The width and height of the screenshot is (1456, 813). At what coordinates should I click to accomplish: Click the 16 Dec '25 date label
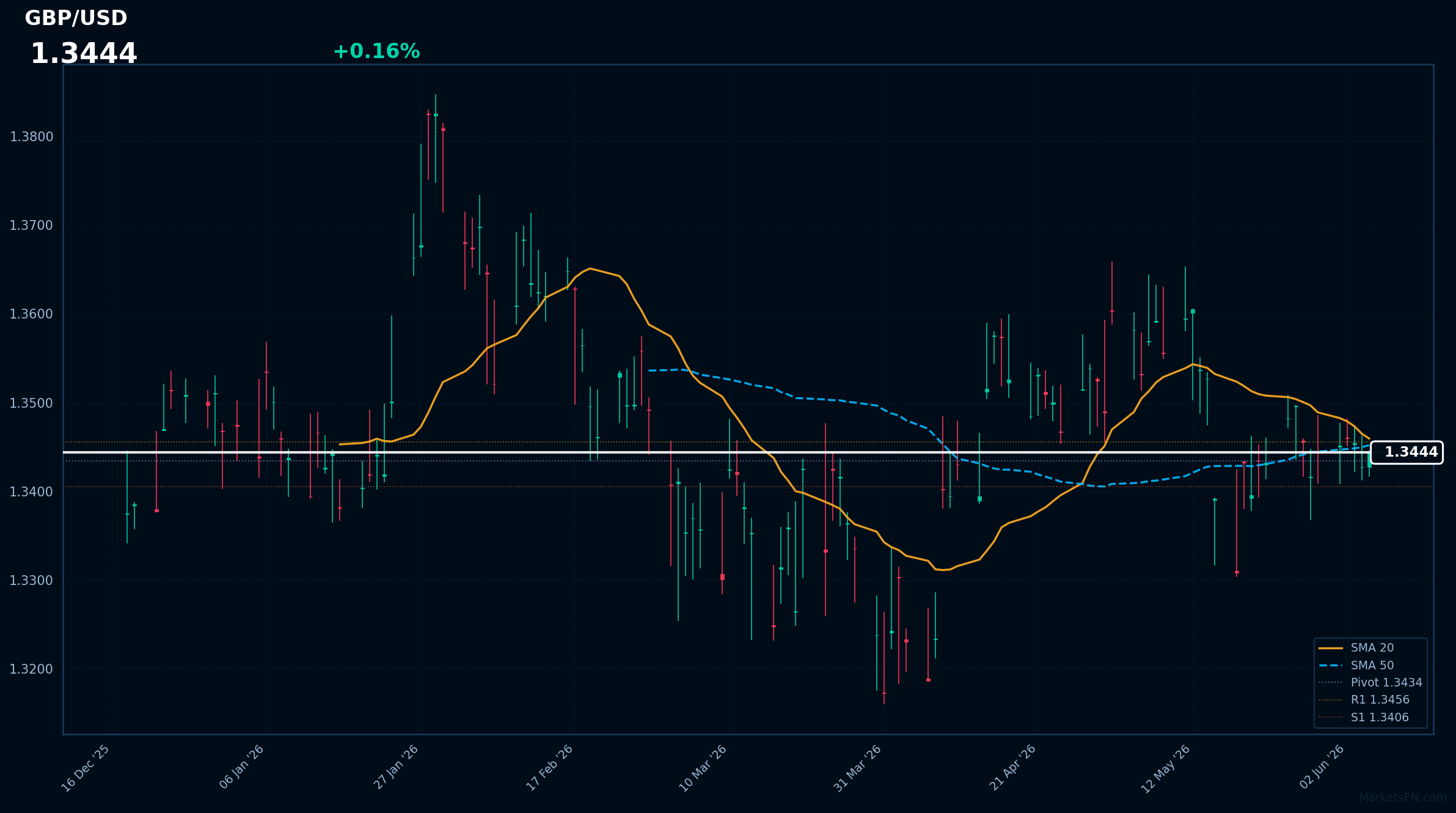coord(86,768)
